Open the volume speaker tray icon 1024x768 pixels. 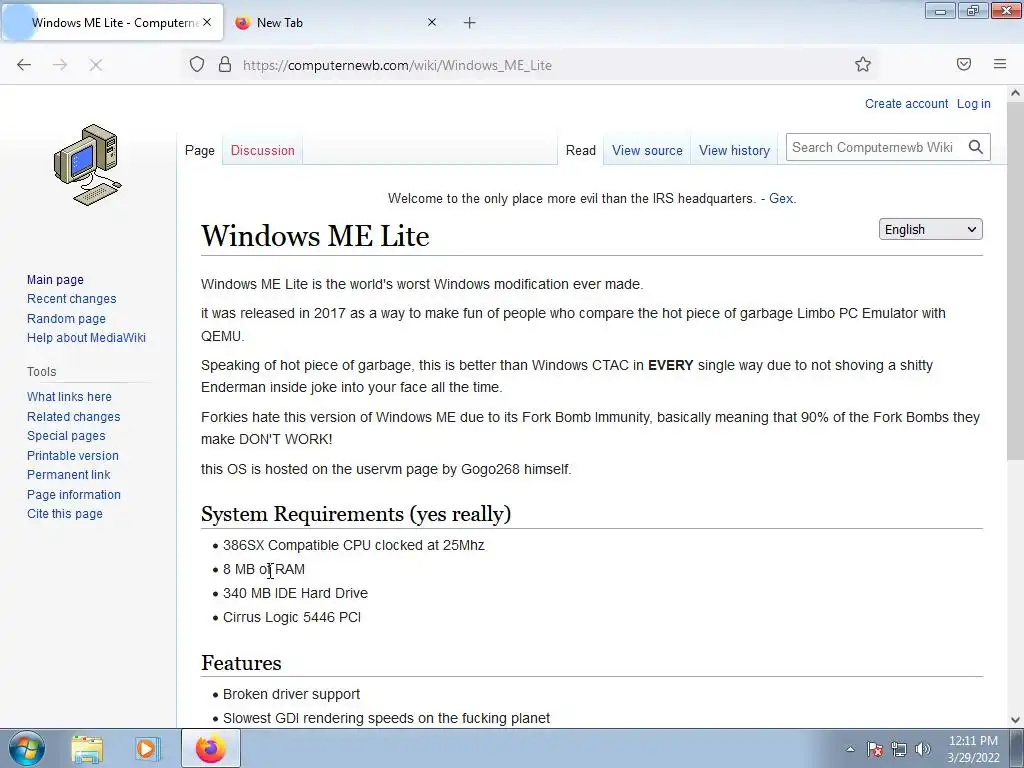point(923,750)
